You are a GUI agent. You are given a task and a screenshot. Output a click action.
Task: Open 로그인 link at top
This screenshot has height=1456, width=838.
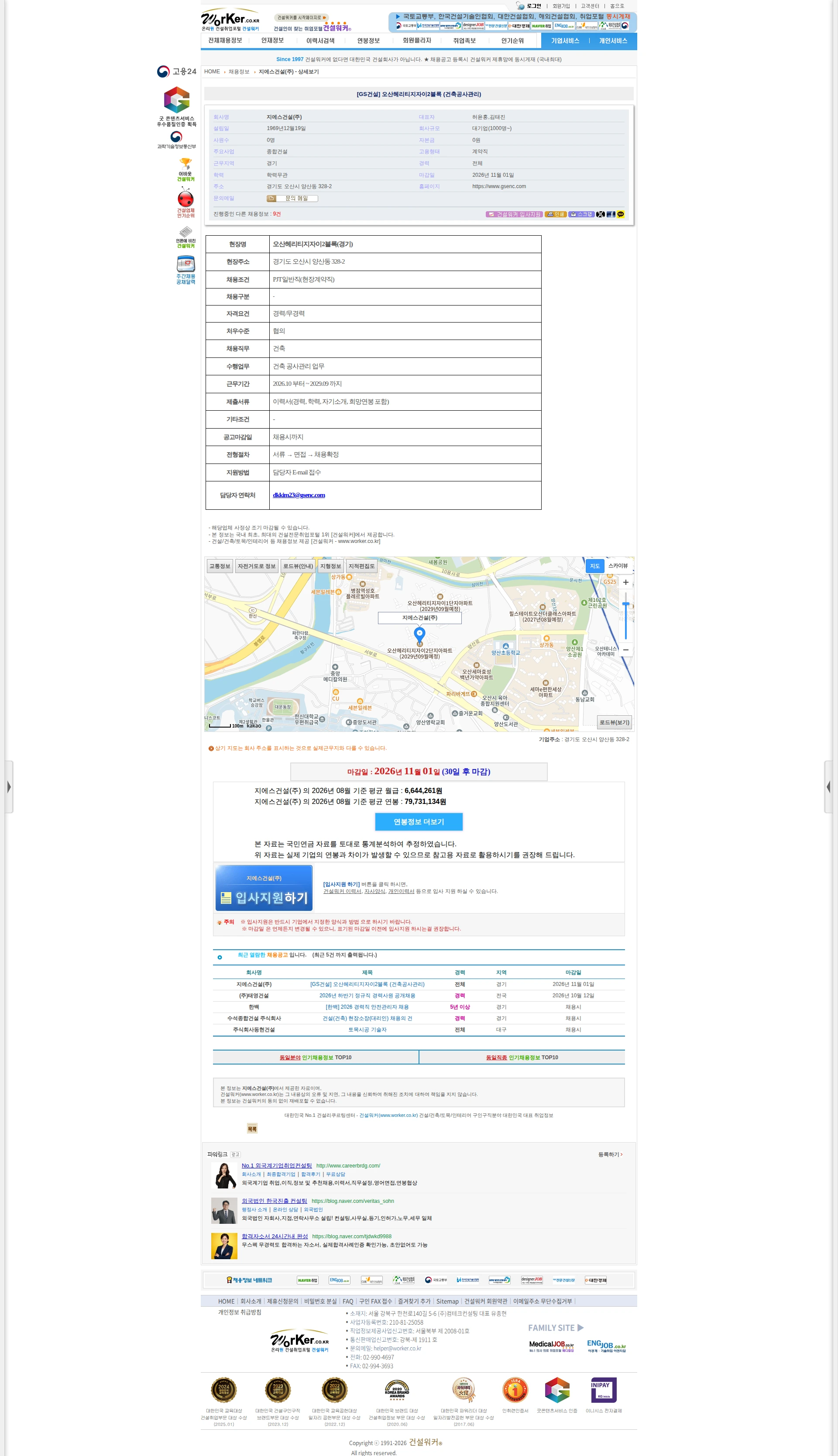(x=533, y=6)
